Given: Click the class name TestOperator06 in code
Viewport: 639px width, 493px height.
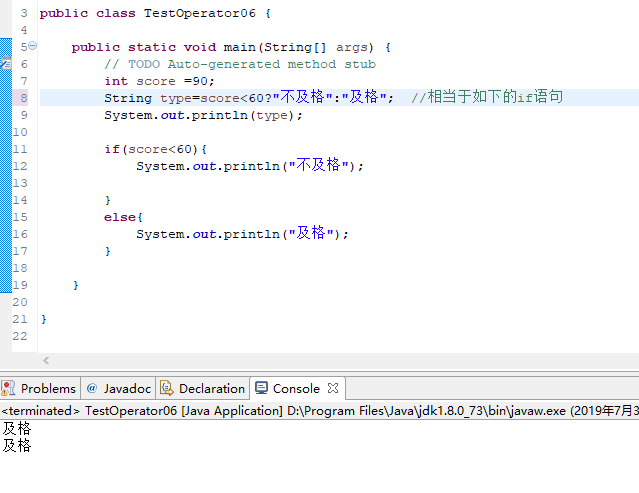Looking at the screenshot, I should coord(200,13).
